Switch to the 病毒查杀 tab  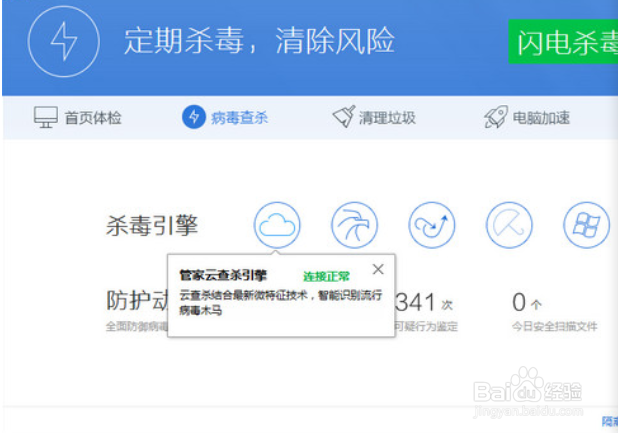click(x=225, y=117)
